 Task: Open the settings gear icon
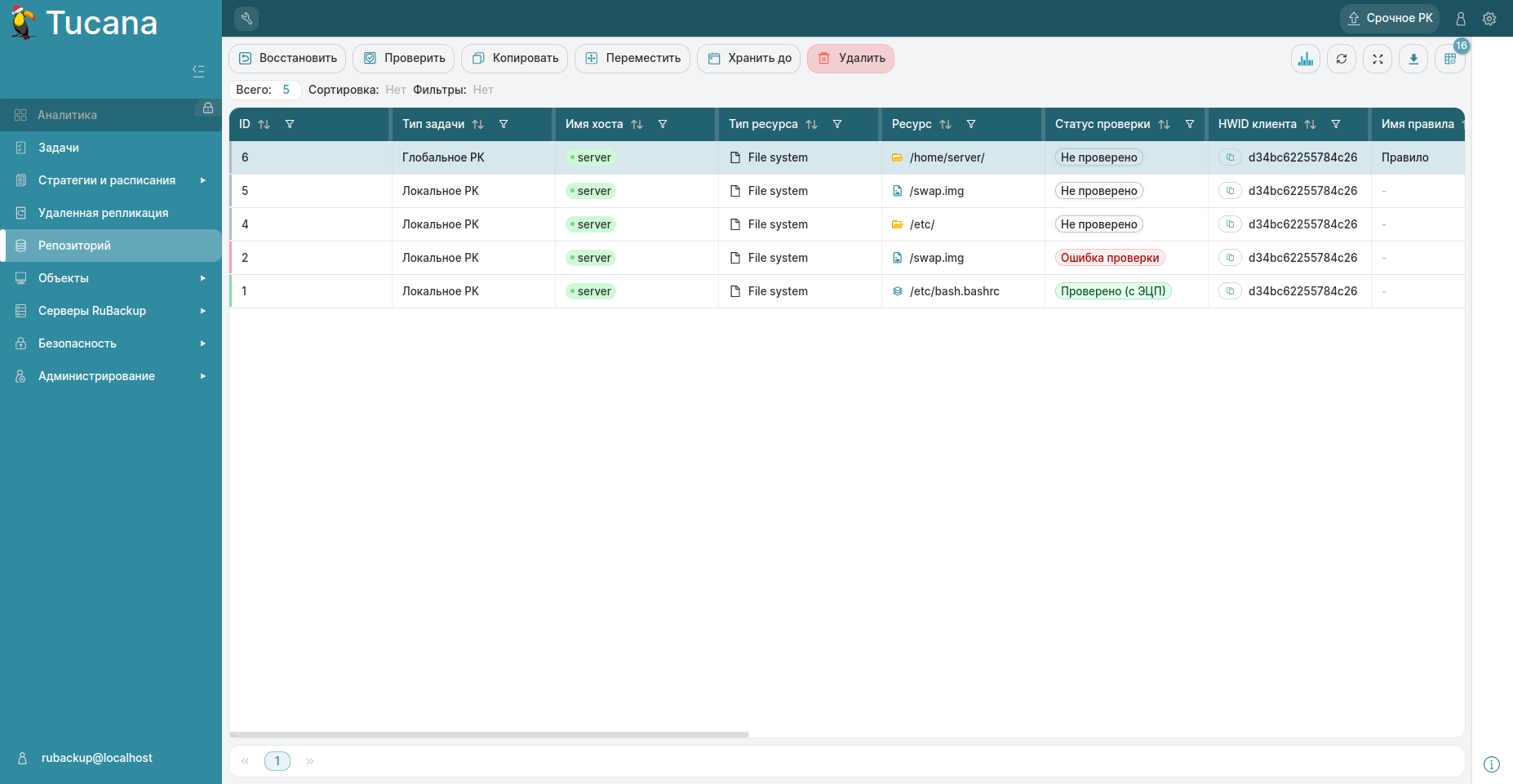[1489, 19]
